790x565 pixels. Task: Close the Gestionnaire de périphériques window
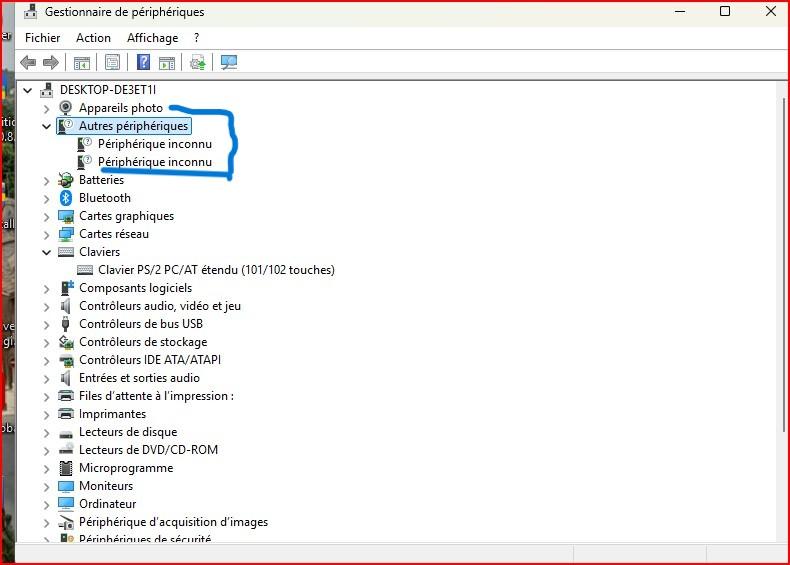tap(771, 11)
